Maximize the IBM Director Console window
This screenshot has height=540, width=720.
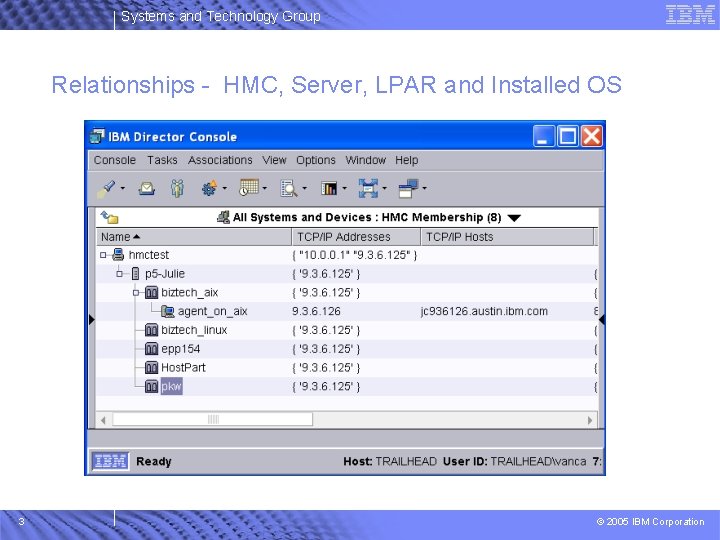click(568, 136)
